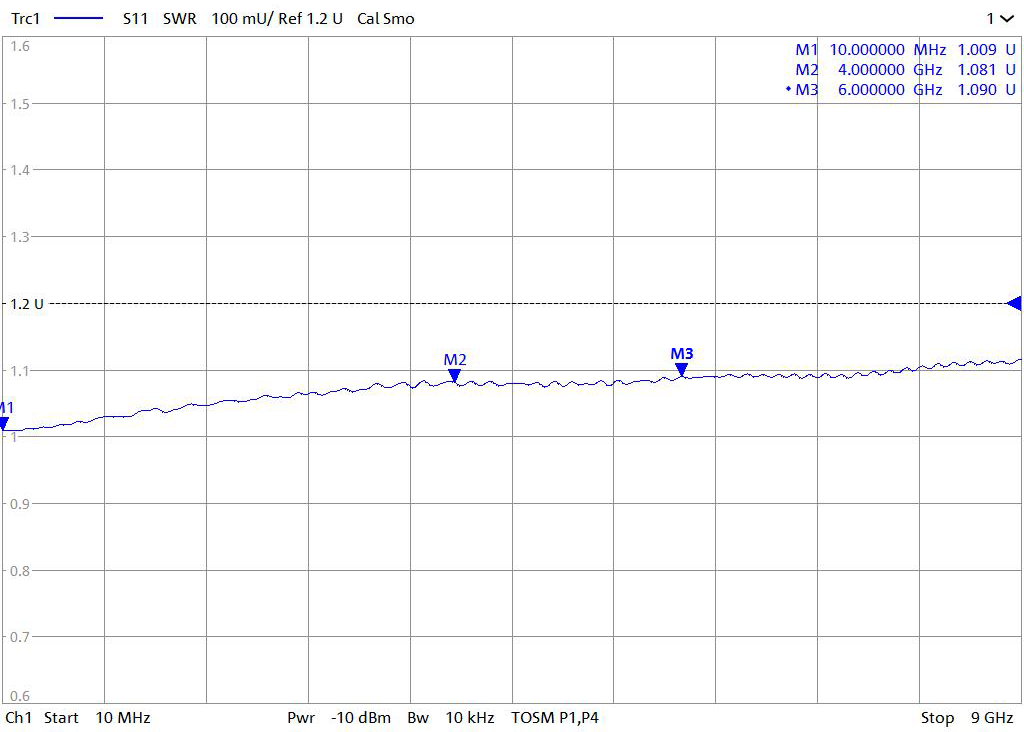The width and height of the screenshot is (1024, 732).
Task: Open the SWR trace format setting
Action: pos(180,19)
